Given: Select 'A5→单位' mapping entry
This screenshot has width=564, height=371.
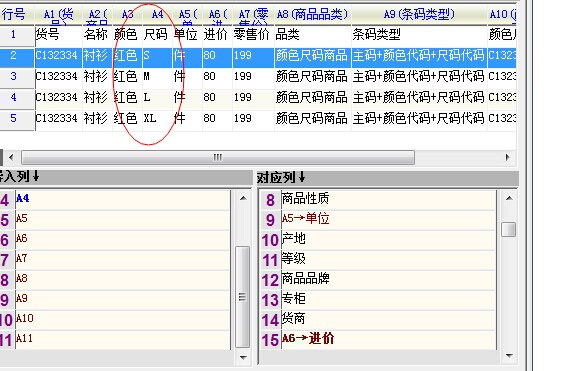Looking at the screenshot, I should 388,220.
